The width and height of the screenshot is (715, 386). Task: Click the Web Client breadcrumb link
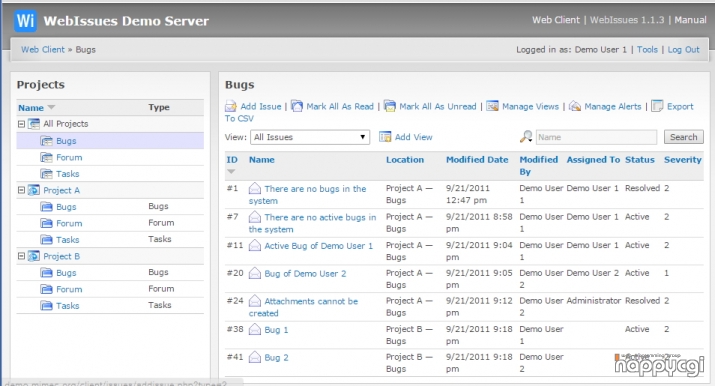[43, 50]
